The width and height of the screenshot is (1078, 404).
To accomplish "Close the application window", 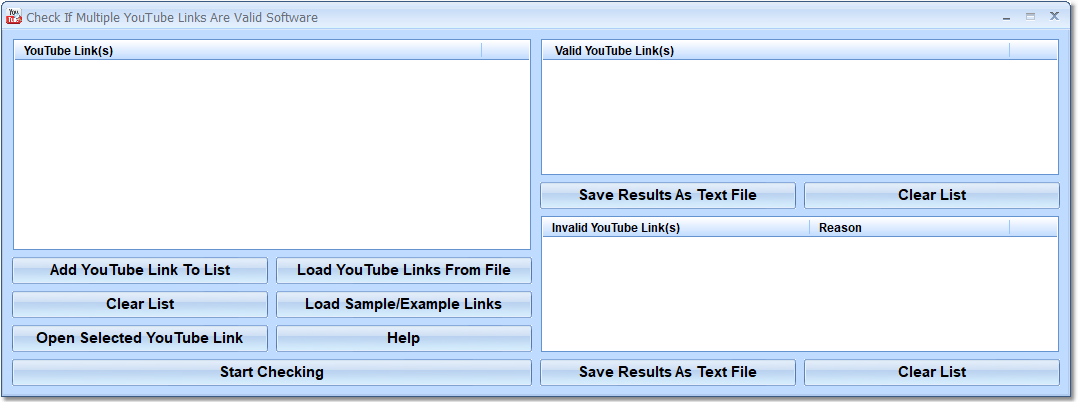I will (x=1054, y=16).
